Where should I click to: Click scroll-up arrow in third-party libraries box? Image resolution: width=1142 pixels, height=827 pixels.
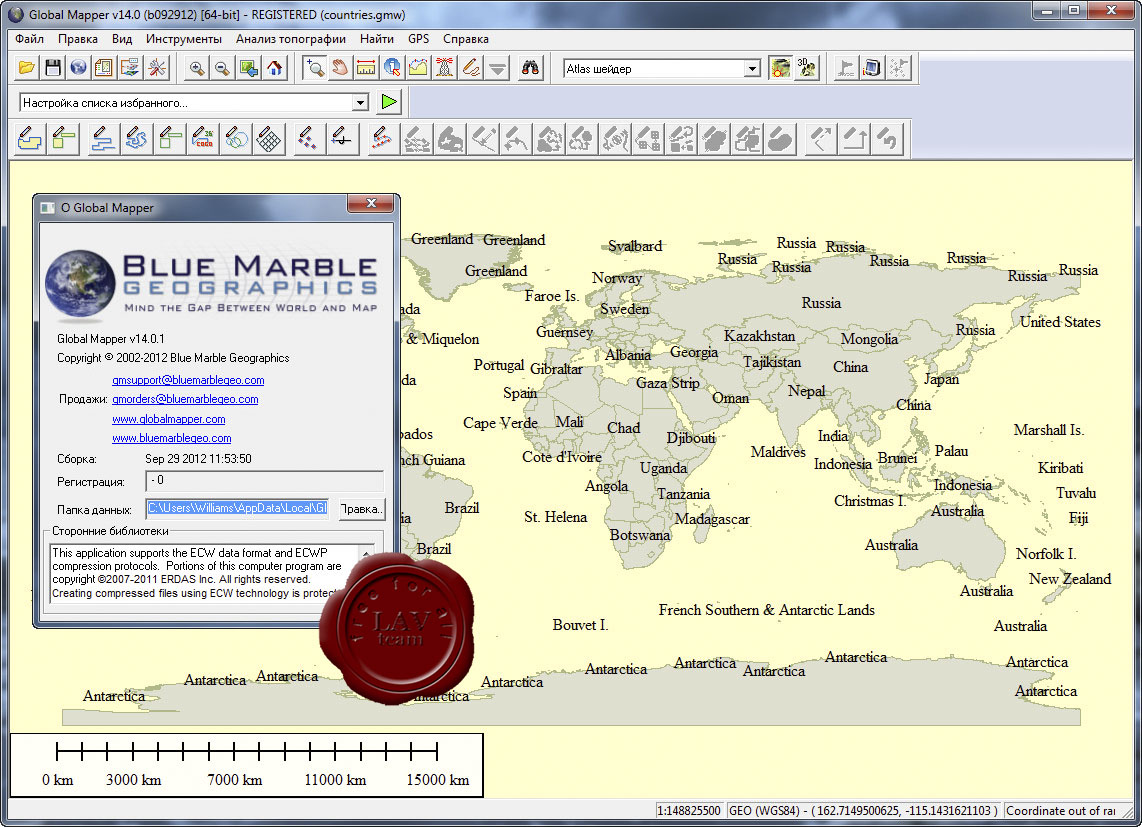366,552
